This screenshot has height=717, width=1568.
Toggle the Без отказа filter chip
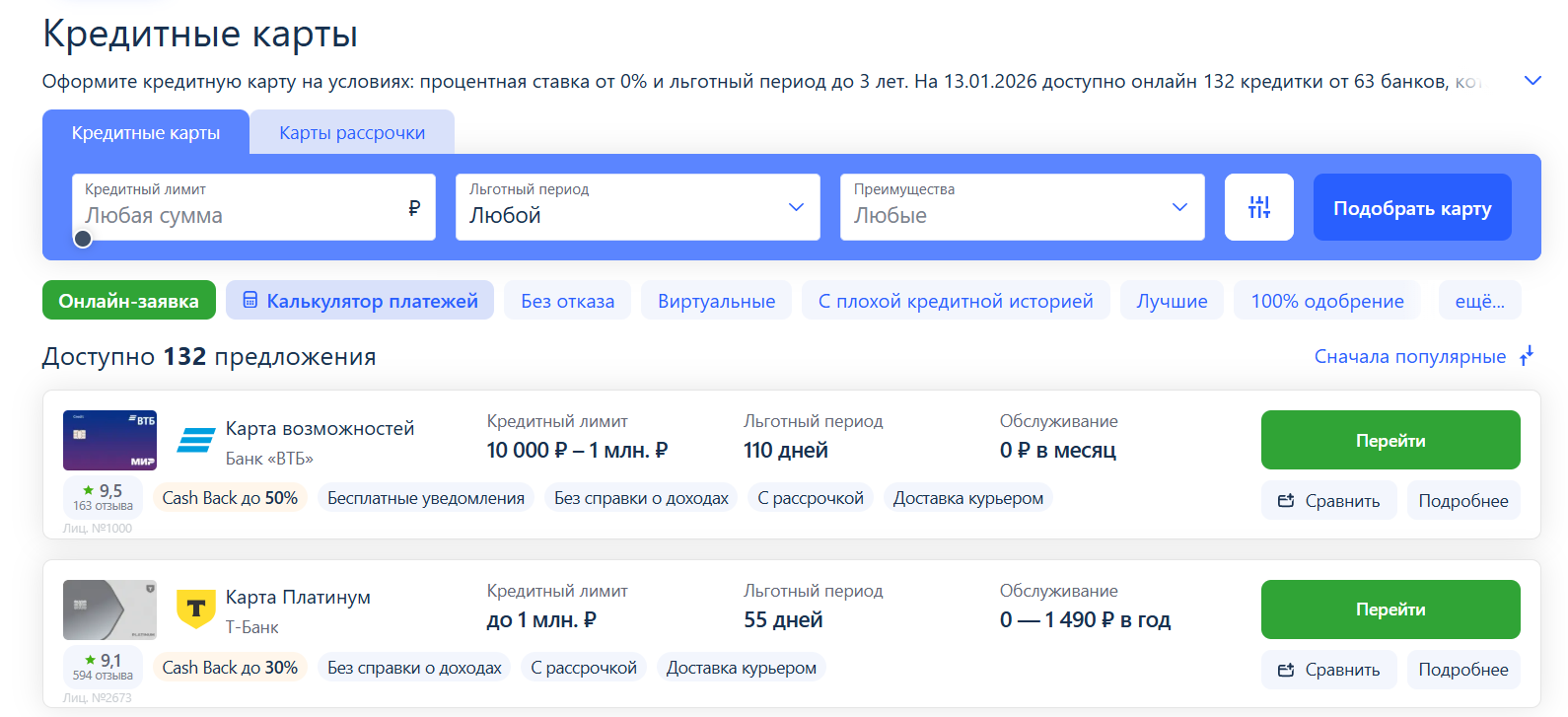(567, 301)
